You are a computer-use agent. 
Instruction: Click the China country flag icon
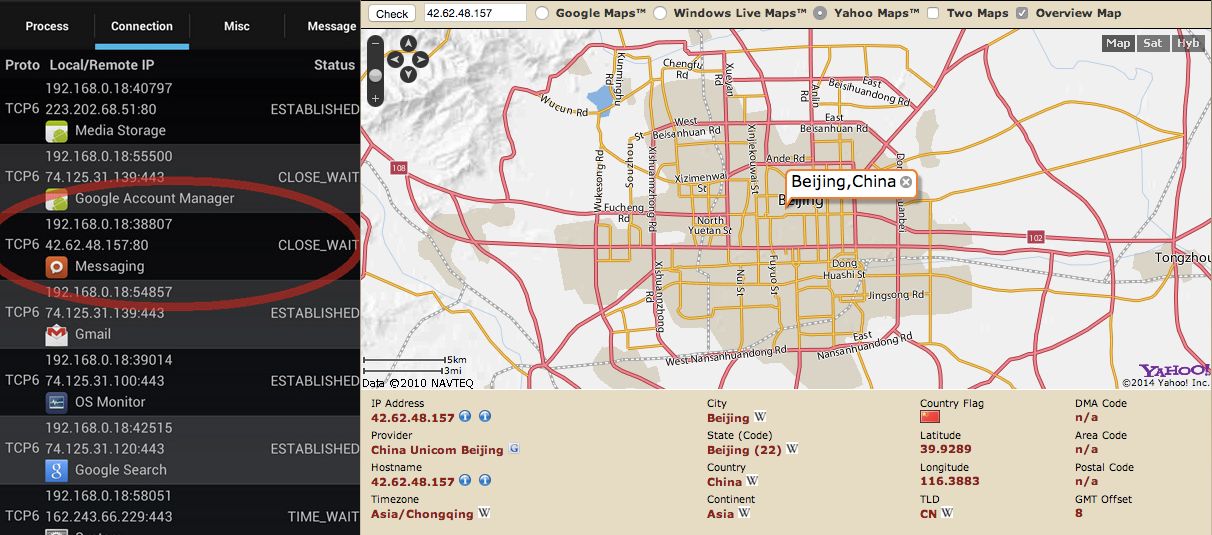click(930, 416)
